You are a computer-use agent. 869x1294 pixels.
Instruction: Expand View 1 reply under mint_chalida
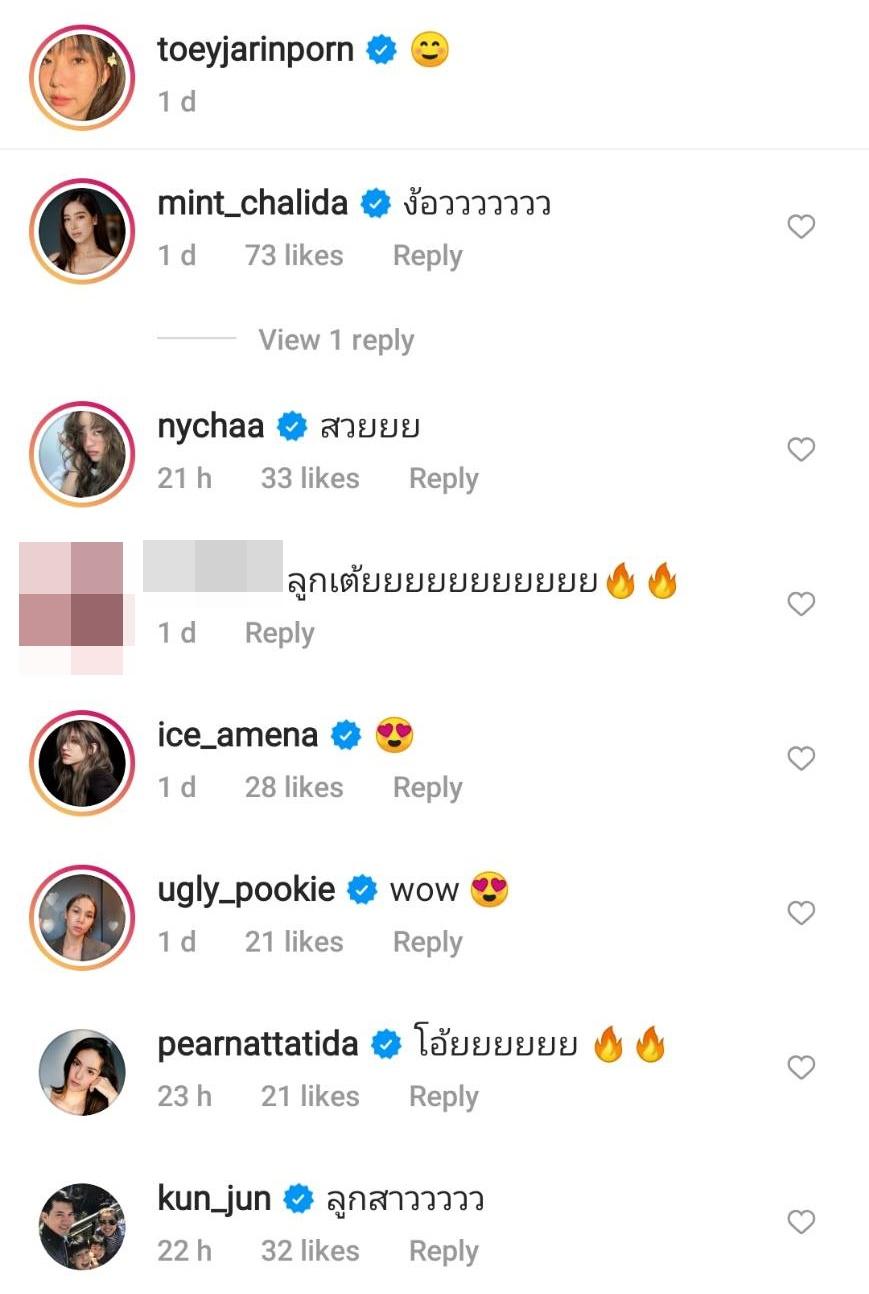[336, 340]
